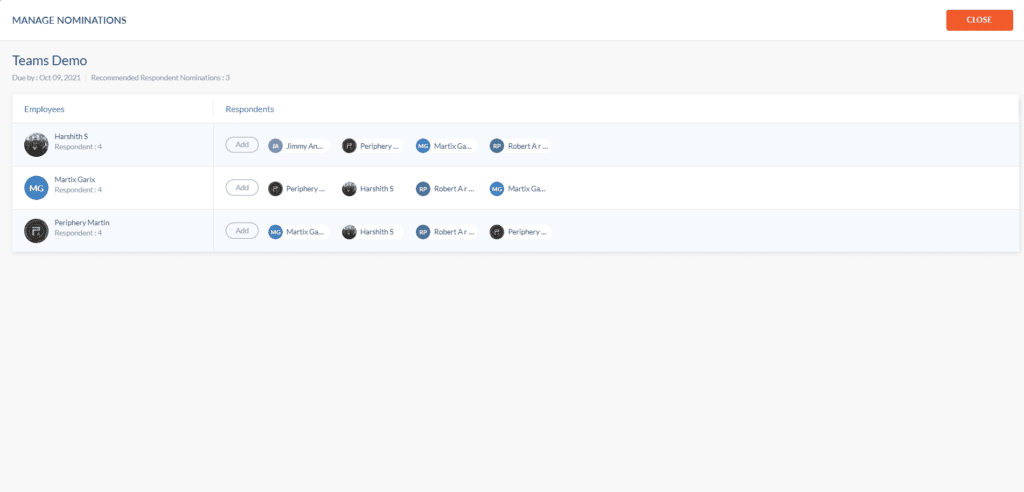Select RP avatar in Periphery Martin row

423,232
